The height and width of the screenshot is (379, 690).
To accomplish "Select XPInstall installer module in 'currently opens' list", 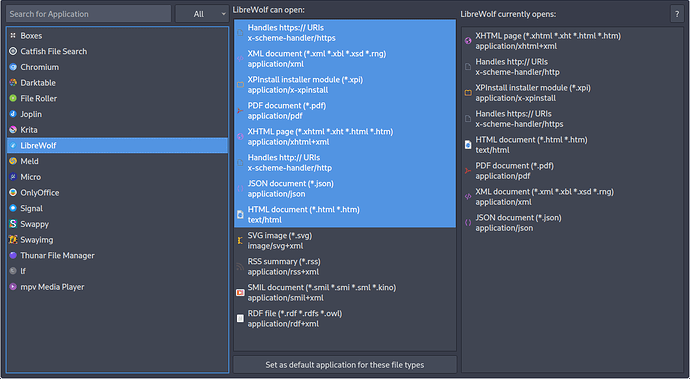I will 573,93.
